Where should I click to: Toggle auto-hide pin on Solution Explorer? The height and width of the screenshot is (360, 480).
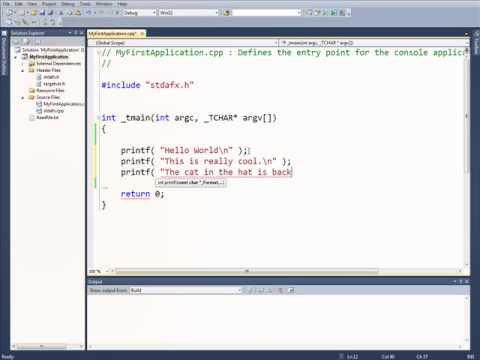76,33
